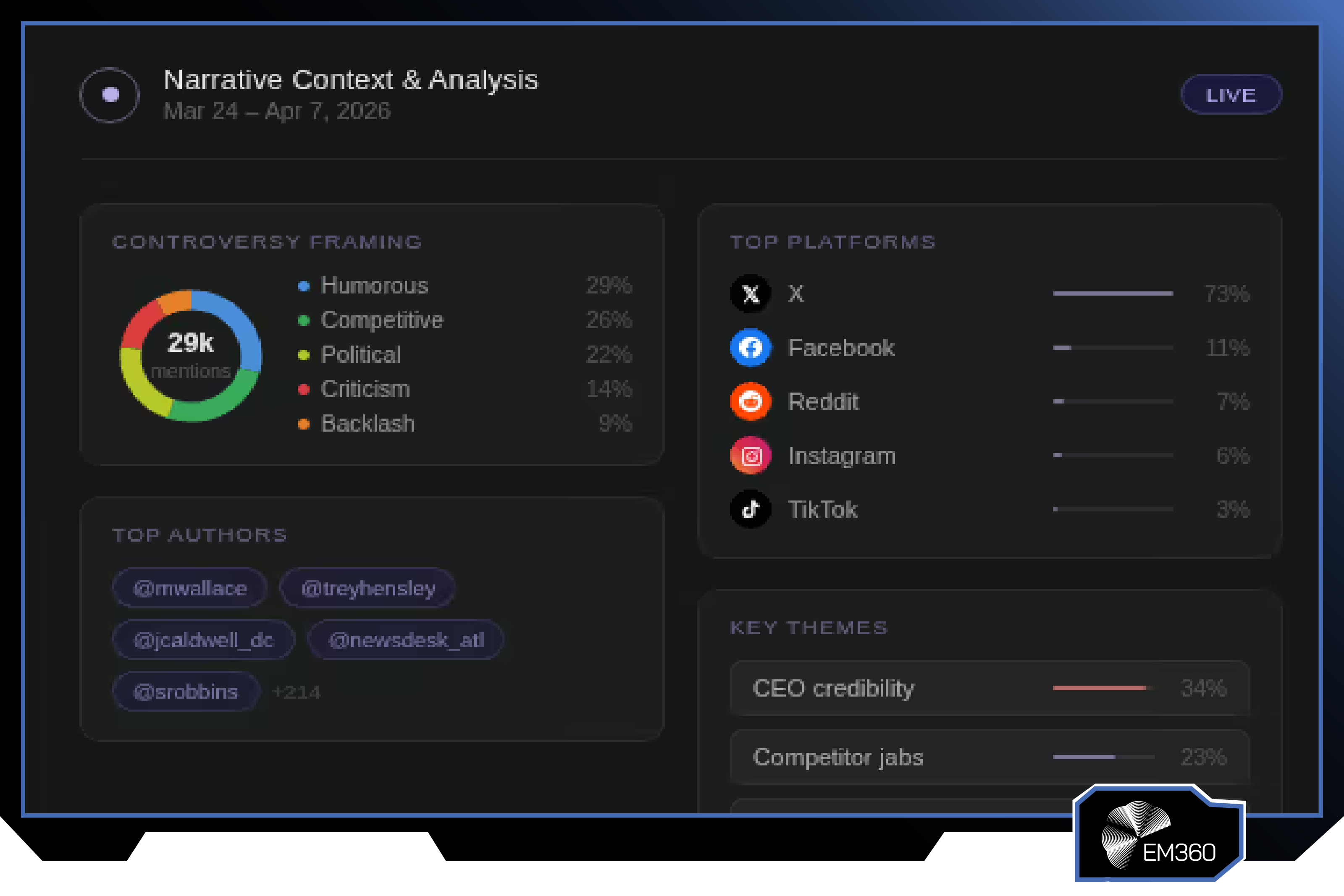Click the X platform icon
The width and height of the screenshot is (1344, 896).
[x=750, y=294]
